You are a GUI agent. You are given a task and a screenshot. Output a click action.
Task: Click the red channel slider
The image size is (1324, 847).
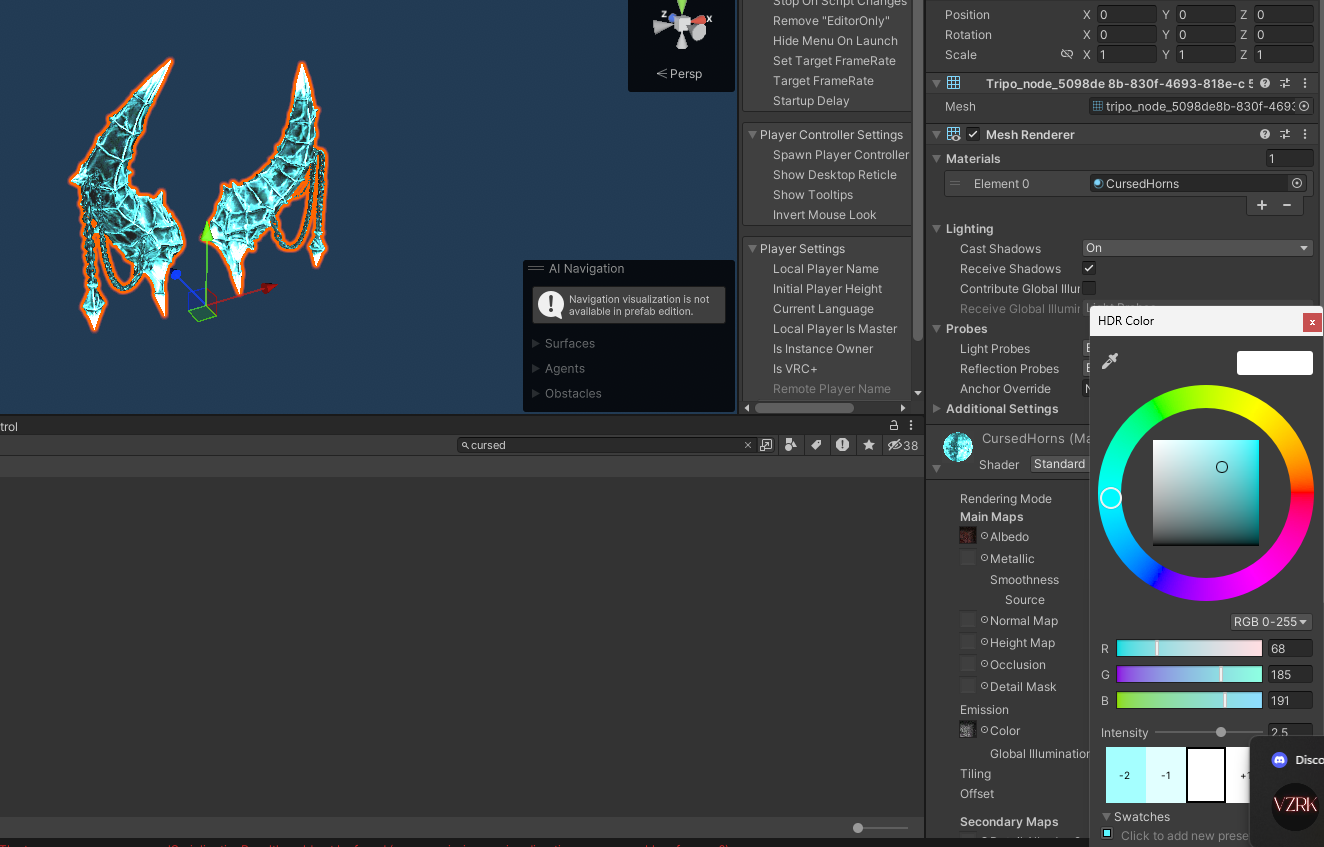coord(1189,648)
